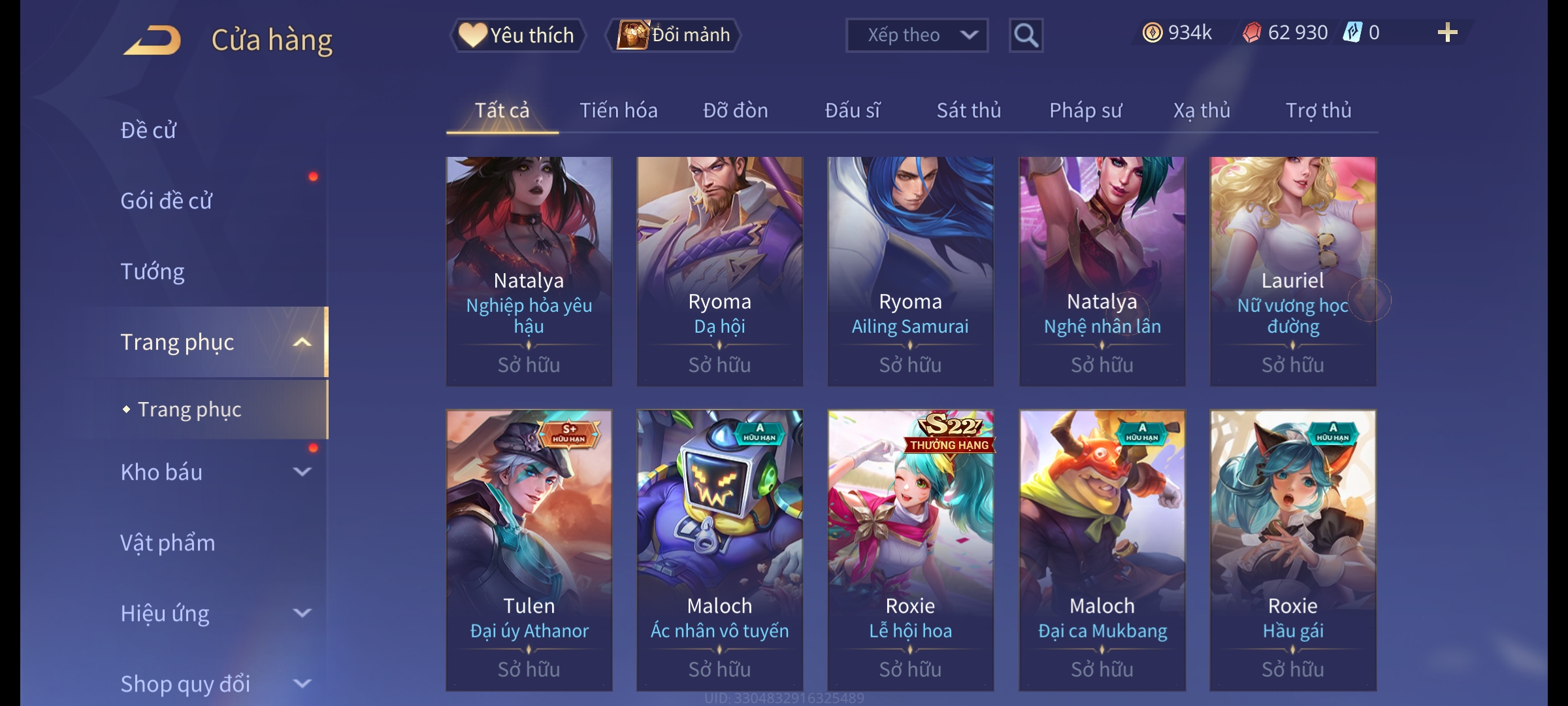Open Đổi mảnh fragment exchange chest

[674, 35]
